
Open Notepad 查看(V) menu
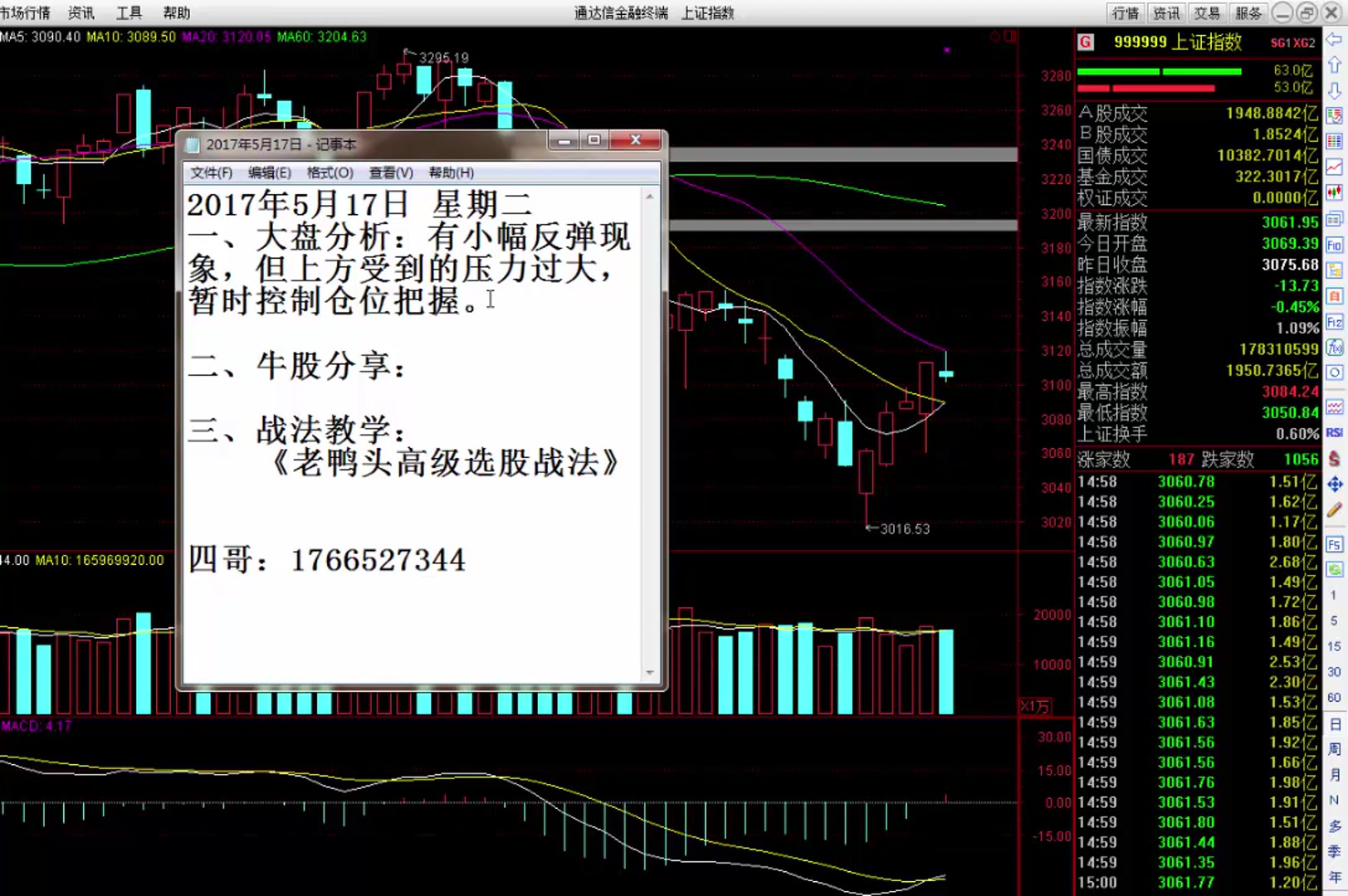point(391,173)
